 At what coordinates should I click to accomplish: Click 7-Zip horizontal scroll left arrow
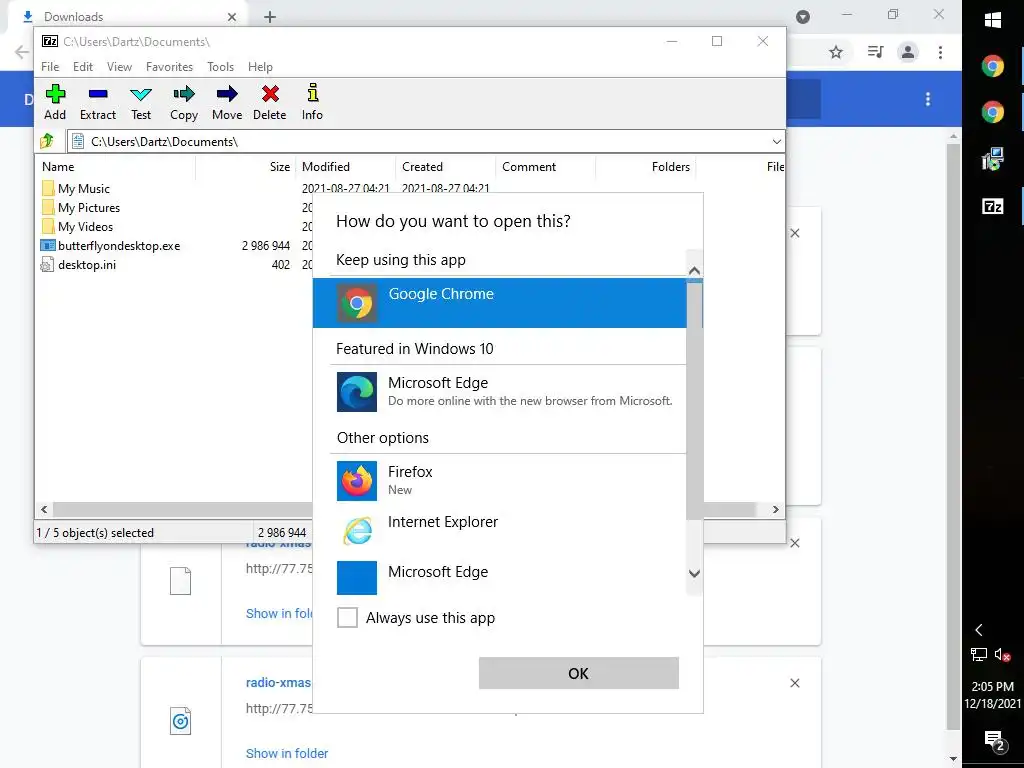[x=44, y=509]
